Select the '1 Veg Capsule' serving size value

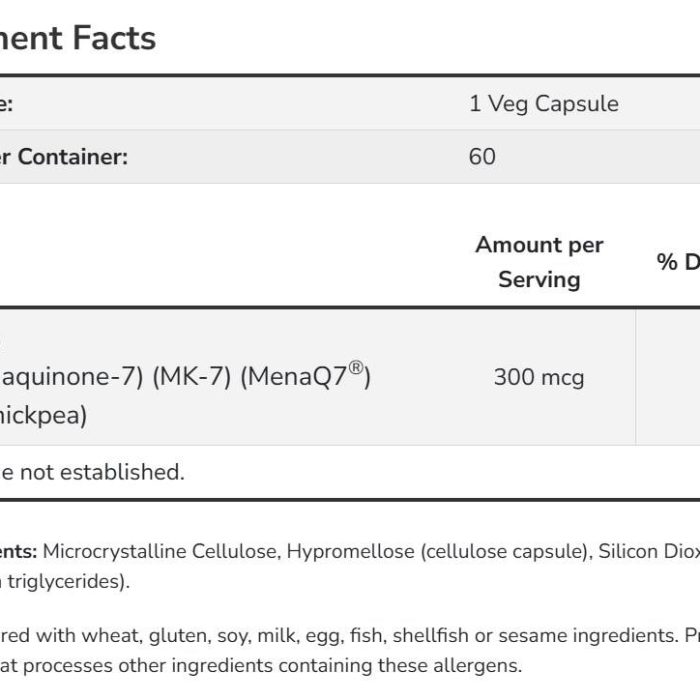click(x=544, y=104)
